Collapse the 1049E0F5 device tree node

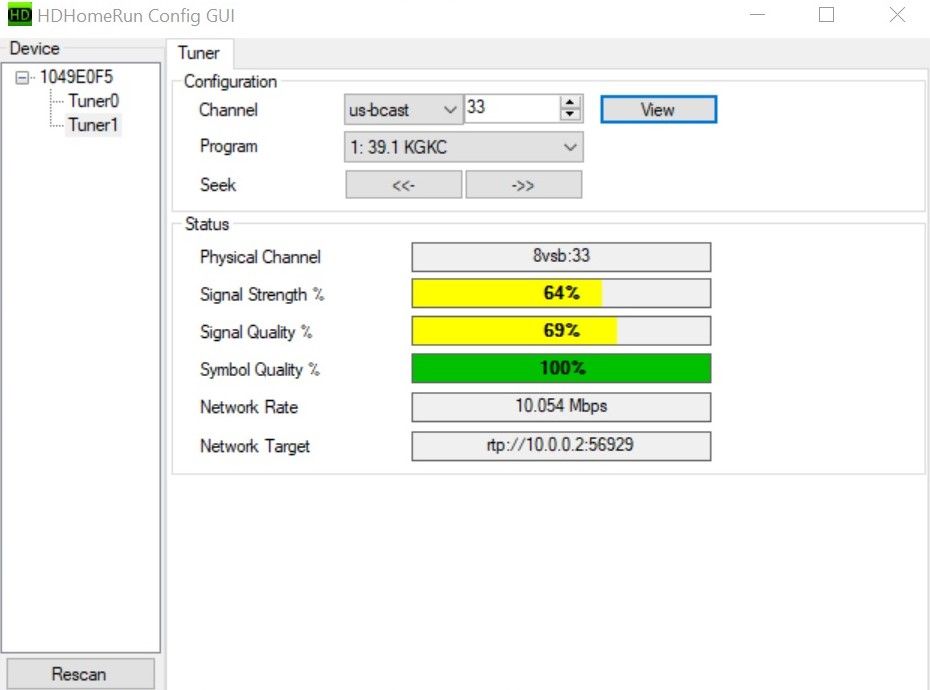pyautogui.click(x=22, y=78)
